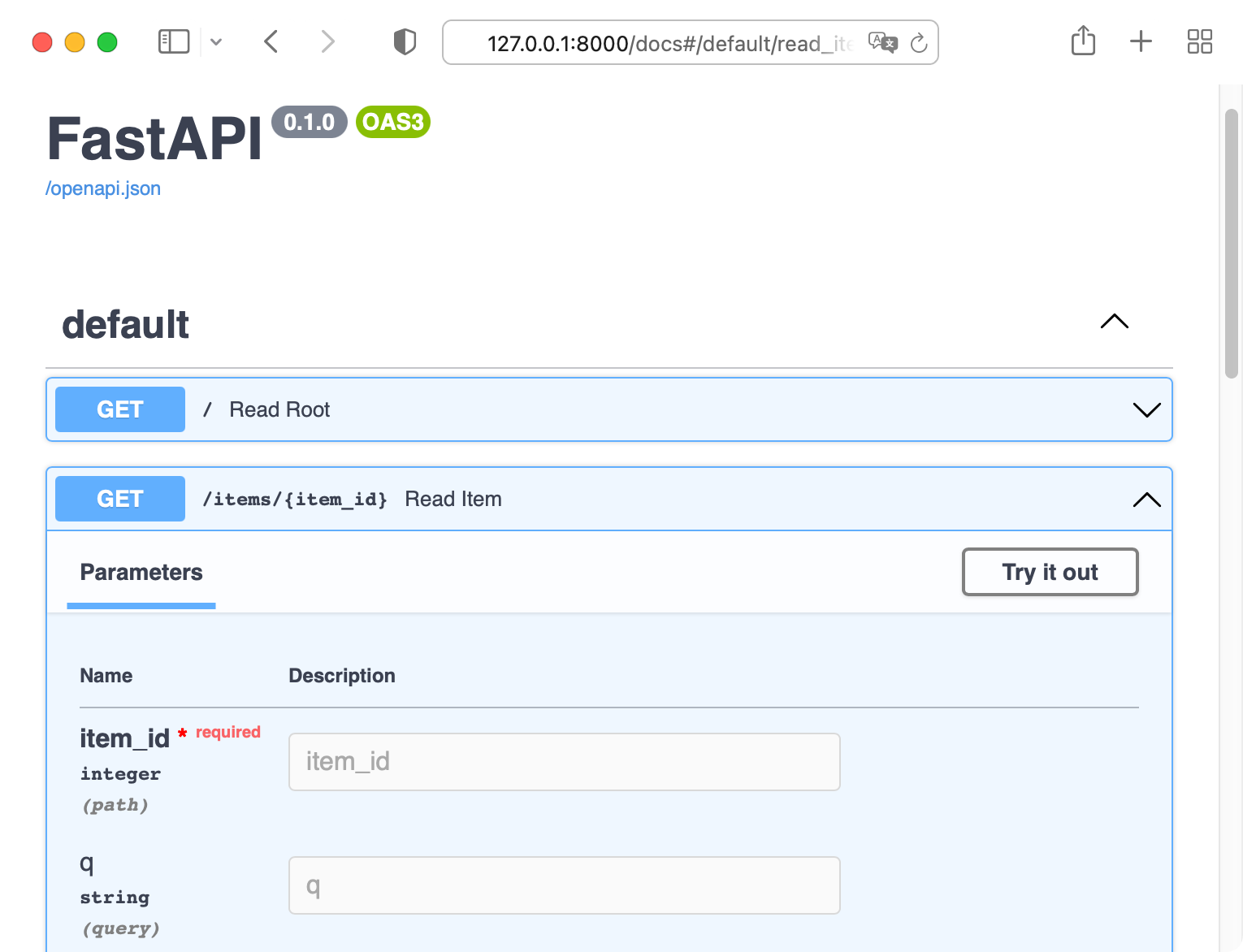Open the privacy shield report icon

pos(405,41)
